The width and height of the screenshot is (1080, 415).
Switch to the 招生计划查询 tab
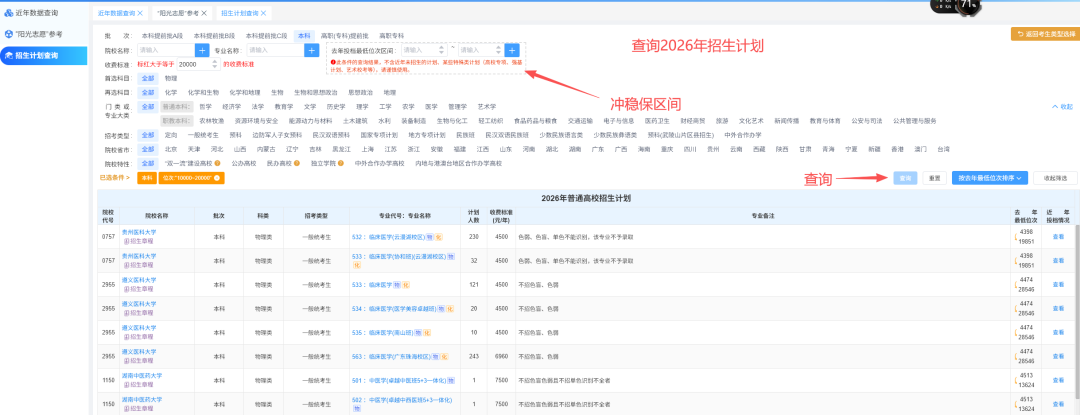240,13
